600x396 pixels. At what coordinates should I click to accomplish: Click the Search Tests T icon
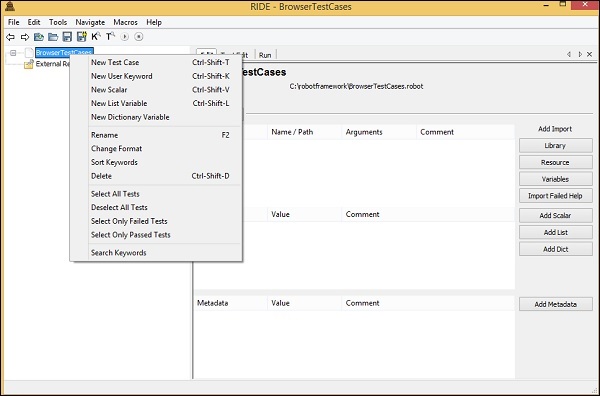110,36
